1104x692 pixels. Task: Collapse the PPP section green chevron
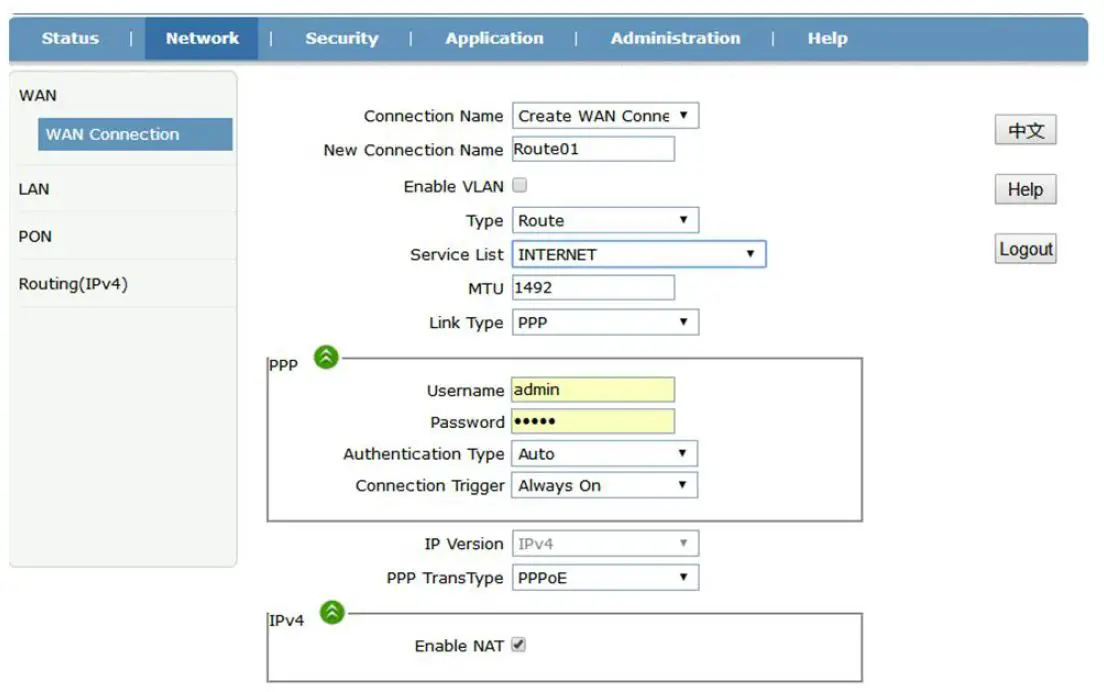click(x=325, y=357)
